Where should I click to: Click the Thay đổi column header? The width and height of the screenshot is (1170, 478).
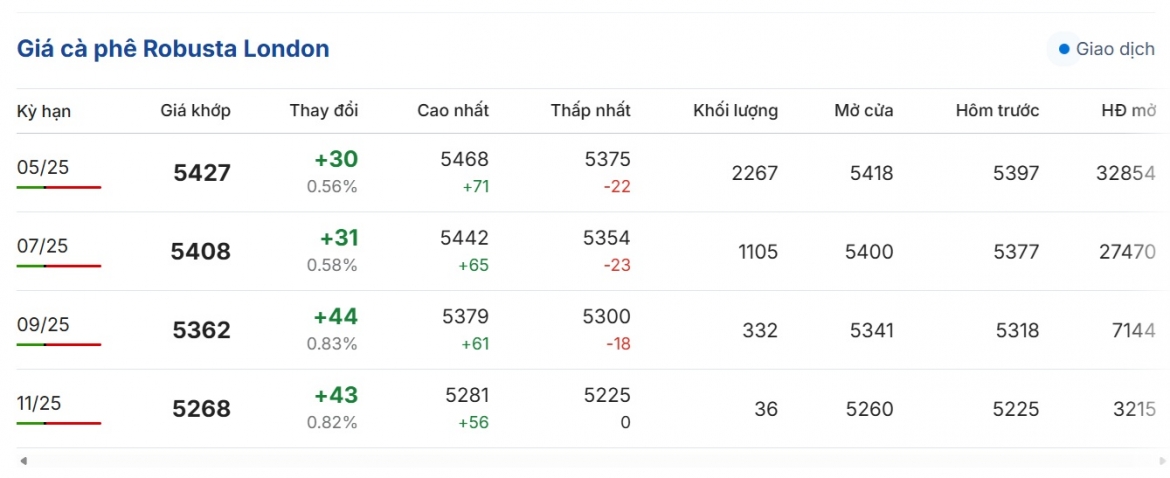click(x=324, y=111)
